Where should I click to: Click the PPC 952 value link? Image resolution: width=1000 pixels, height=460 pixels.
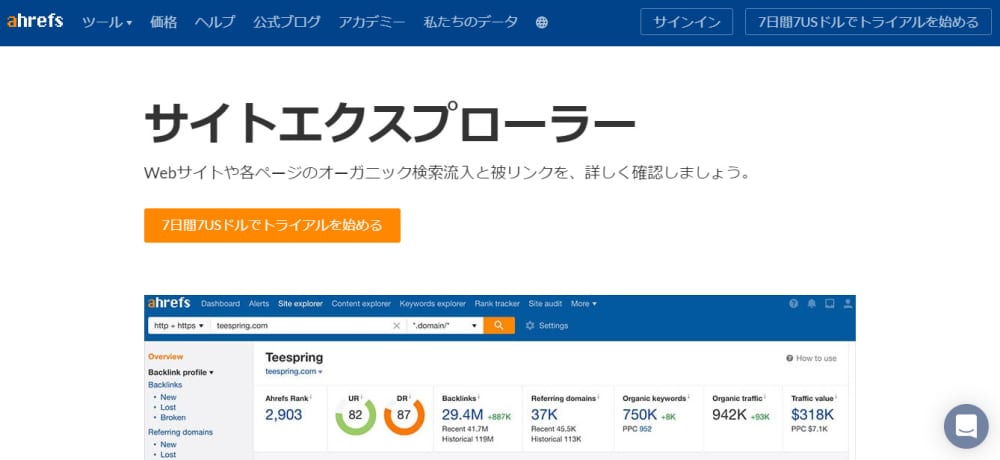tap(645, 429)
